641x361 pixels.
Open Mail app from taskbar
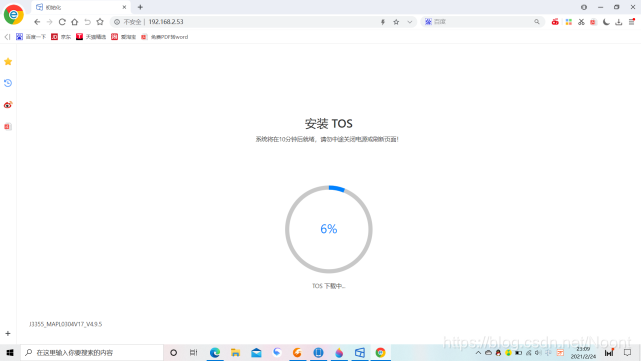point(256,352)
